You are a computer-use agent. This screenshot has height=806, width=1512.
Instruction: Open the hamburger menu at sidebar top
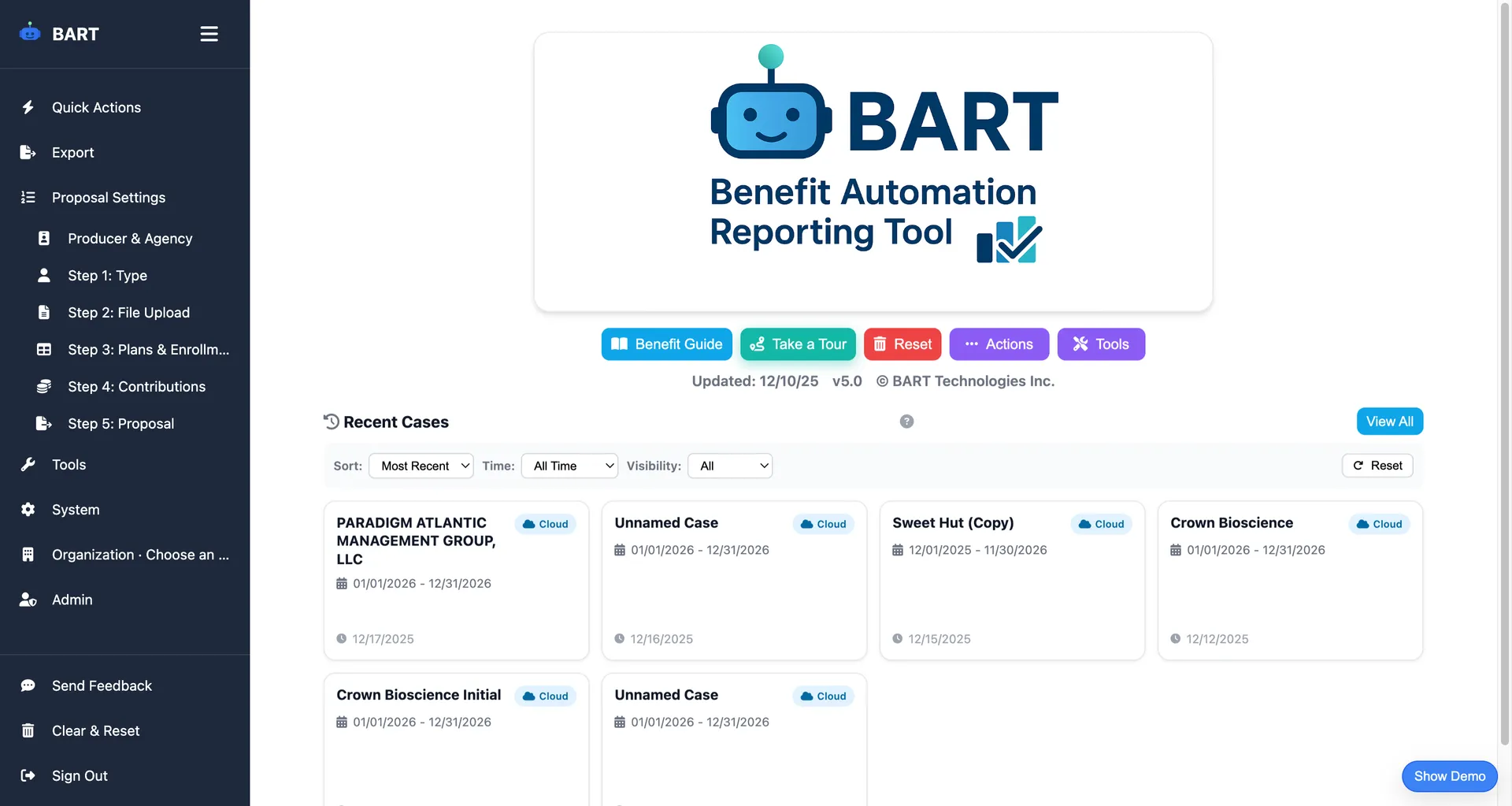click(209, 34)
